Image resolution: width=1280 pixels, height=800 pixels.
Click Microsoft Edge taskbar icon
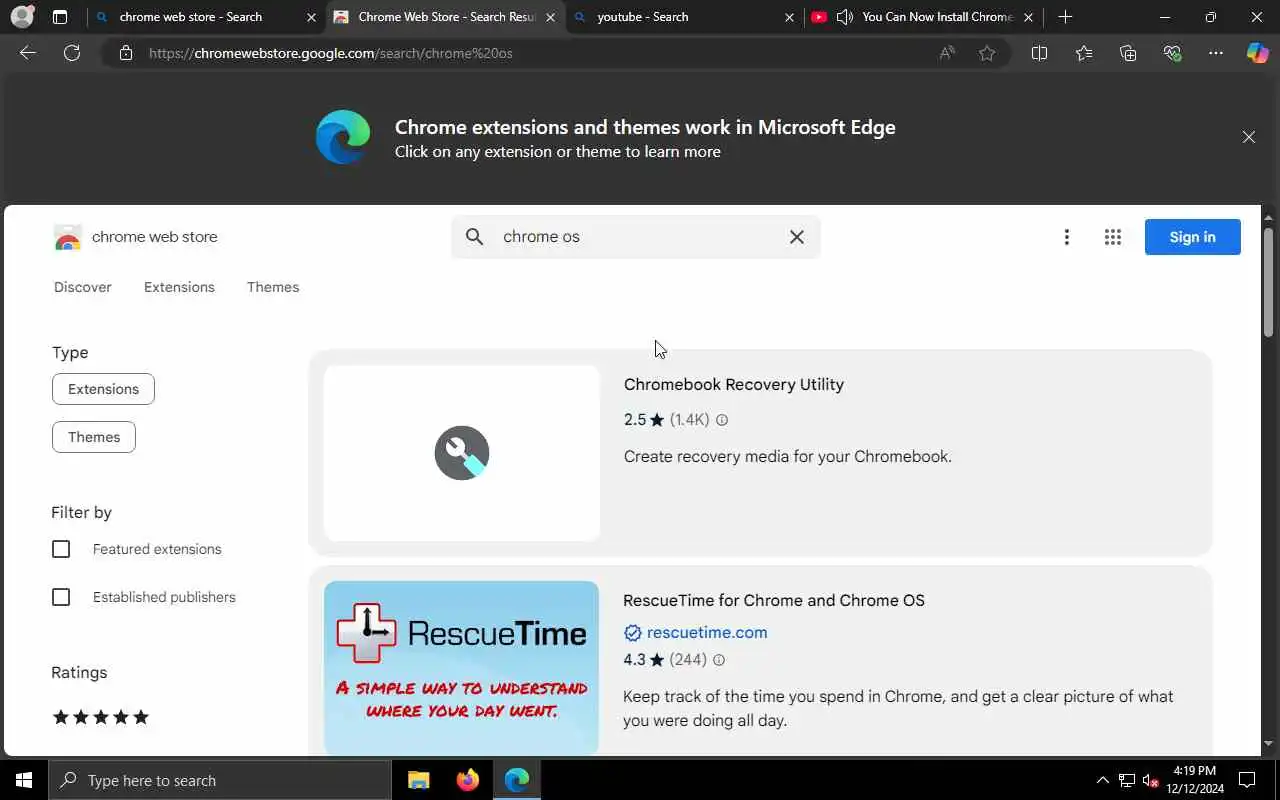point(517,780)
